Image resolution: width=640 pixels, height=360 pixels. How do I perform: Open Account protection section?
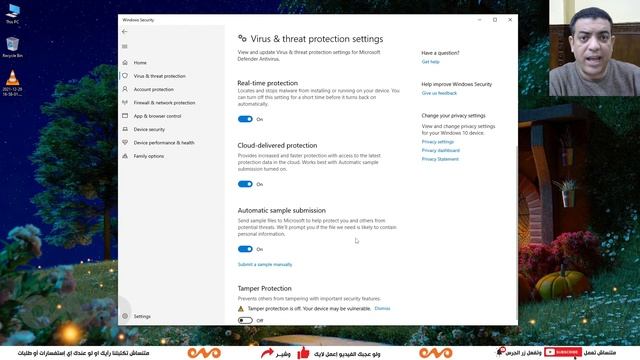point(153,89)
